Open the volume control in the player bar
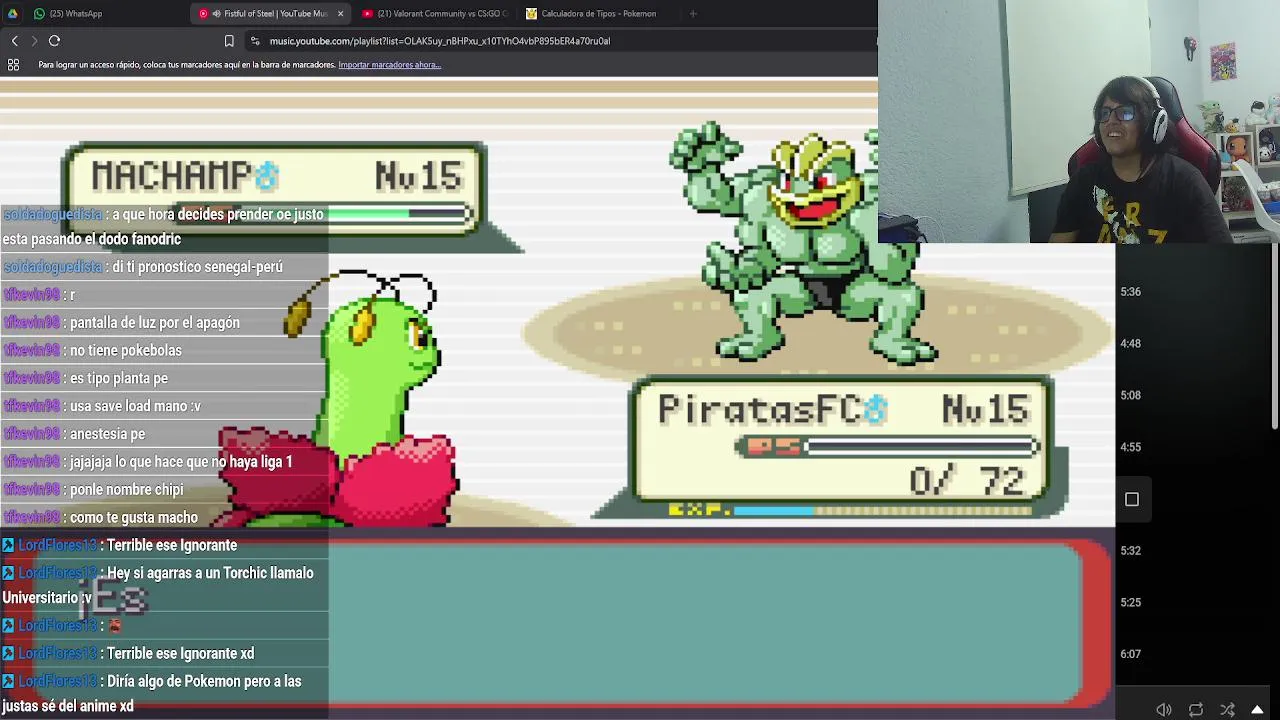Screen dimensions: 1280x720 pyautogui.click(x=1164, y=710)
